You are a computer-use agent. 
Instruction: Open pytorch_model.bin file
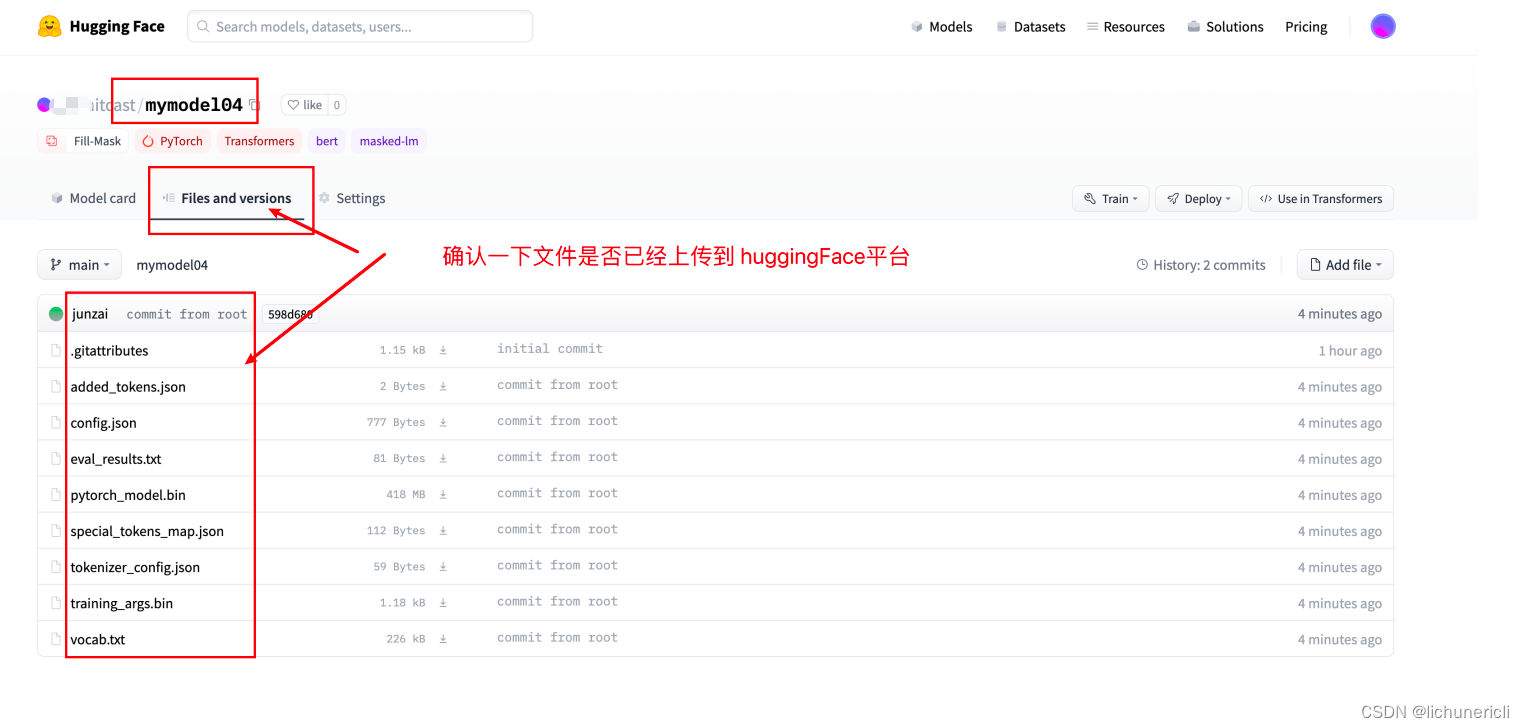tap(128, 495)
